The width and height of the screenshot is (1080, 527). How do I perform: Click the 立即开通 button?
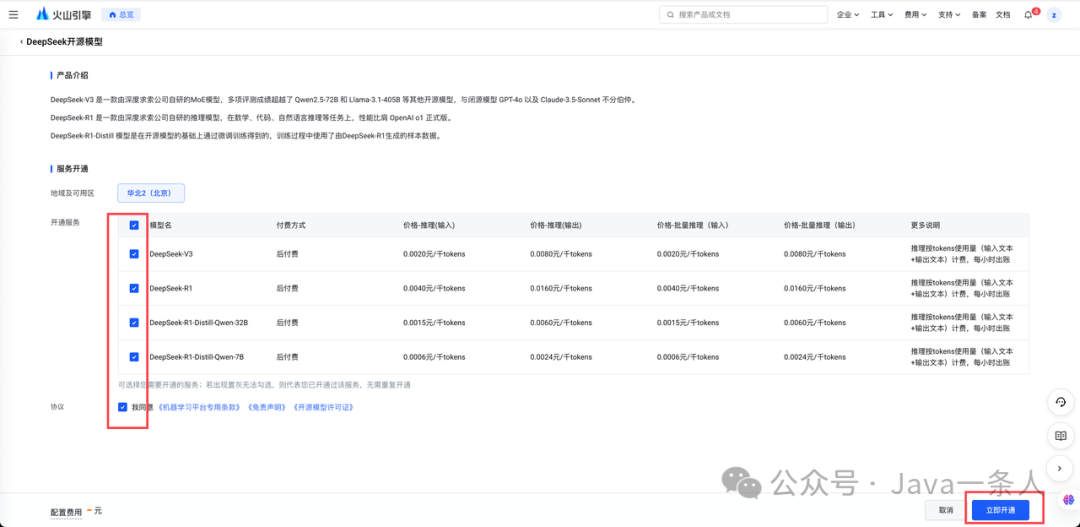click(1000, 510)
